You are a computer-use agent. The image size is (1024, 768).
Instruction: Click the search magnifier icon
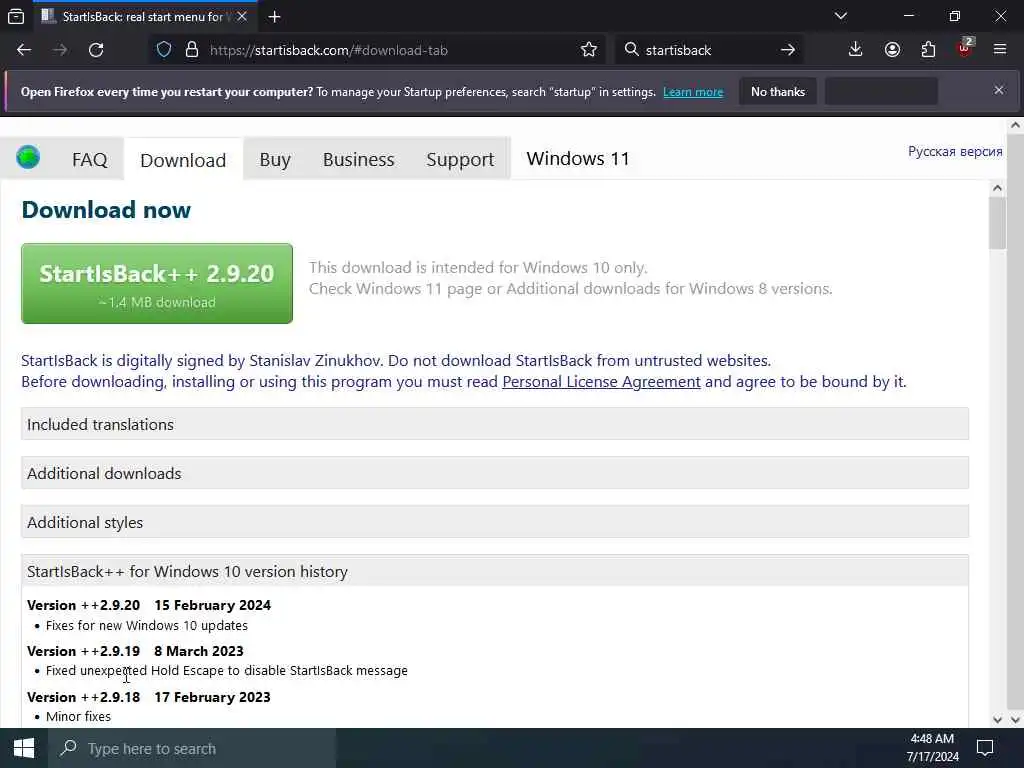(x=631, y=50)
